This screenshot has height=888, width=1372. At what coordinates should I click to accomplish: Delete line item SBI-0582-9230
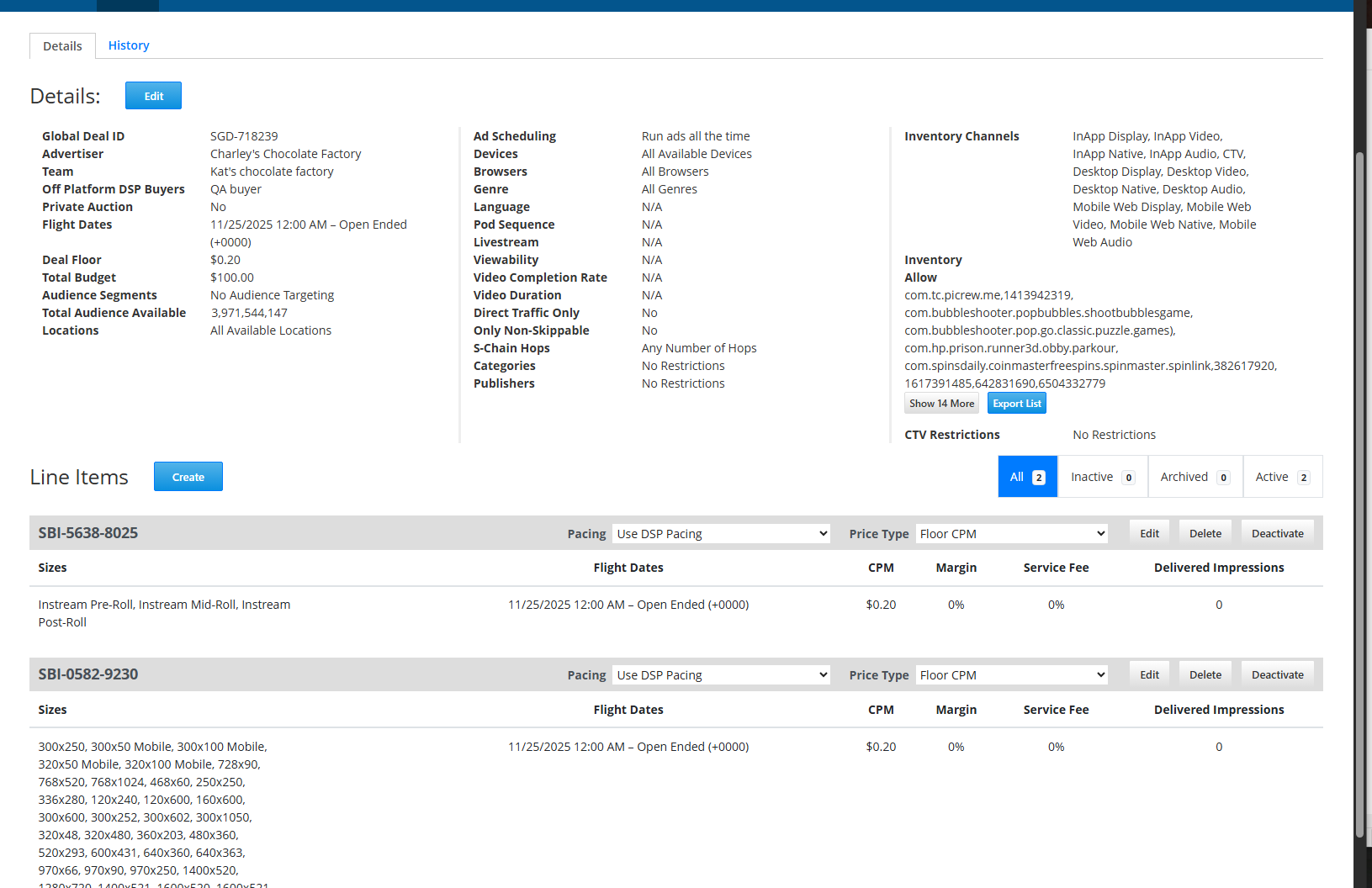coord(1205,675)
